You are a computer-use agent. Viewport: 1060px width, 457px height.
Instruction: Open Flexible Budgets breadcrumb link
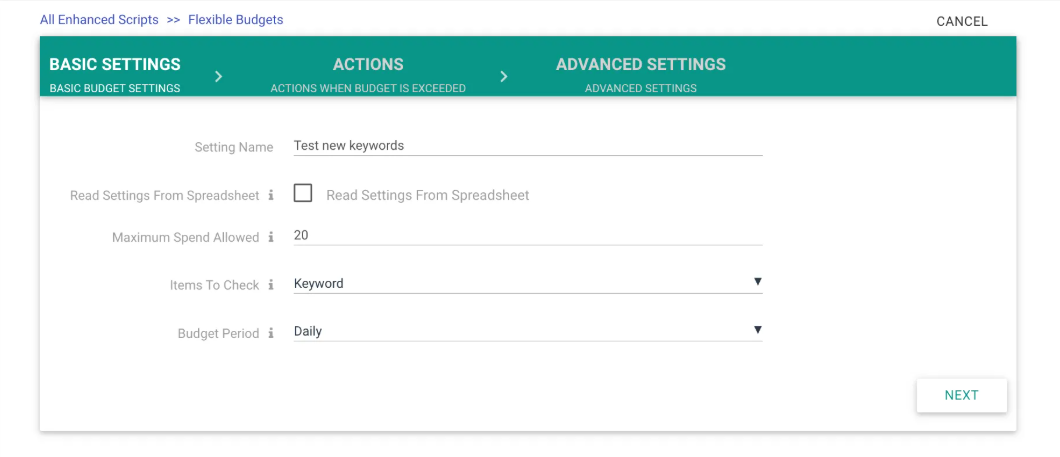235,20
